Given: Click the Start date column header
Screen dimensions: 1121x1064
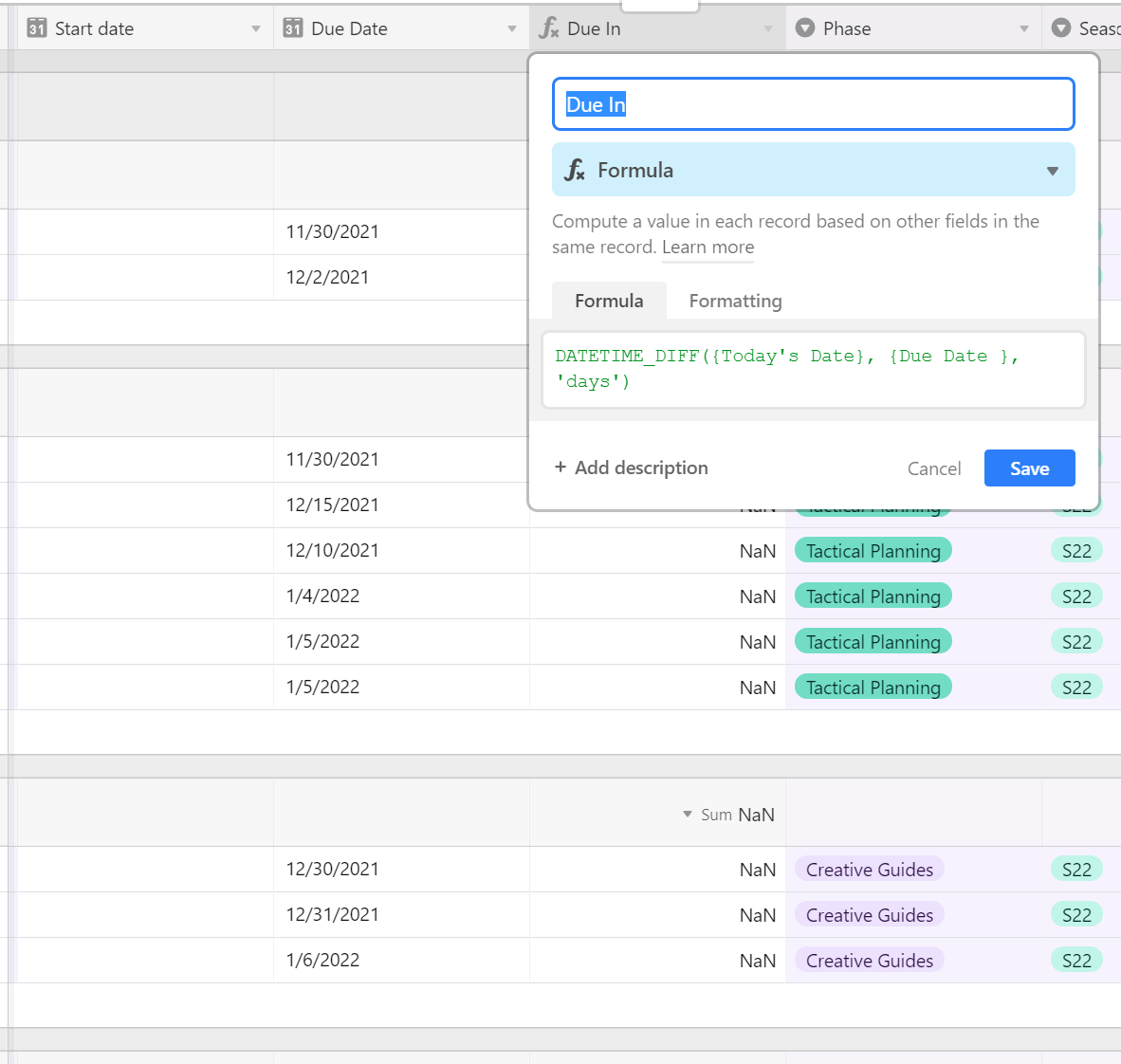Looking at the screenshot, I should 145,28.
